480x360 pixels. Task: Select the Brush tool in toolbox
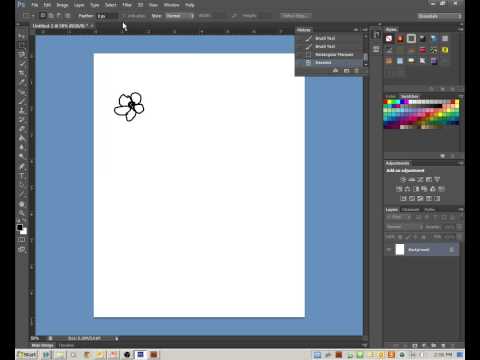click(22, 101)
